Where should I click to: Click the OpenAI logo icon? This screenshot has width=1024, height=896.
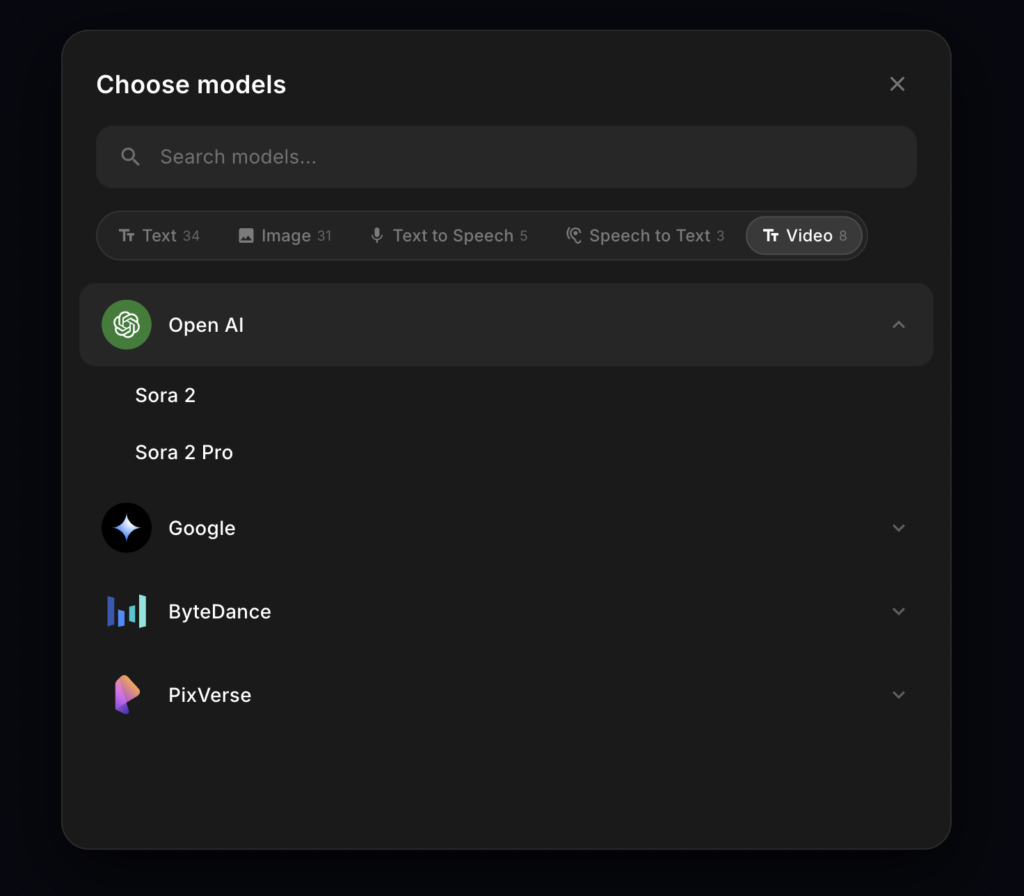coord(127,325)
